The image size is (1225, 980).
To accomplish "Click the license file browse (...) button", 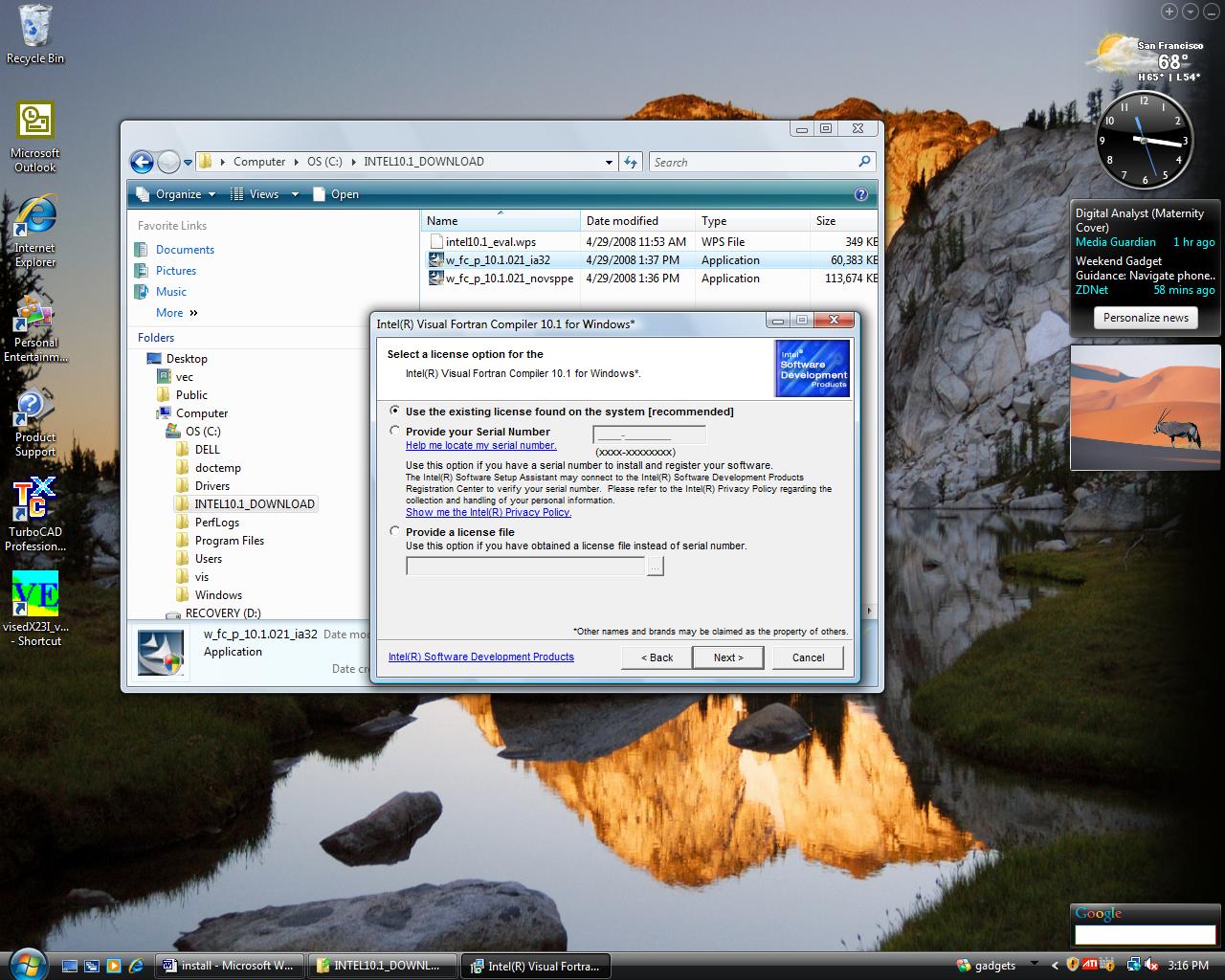I will [656, 567].
